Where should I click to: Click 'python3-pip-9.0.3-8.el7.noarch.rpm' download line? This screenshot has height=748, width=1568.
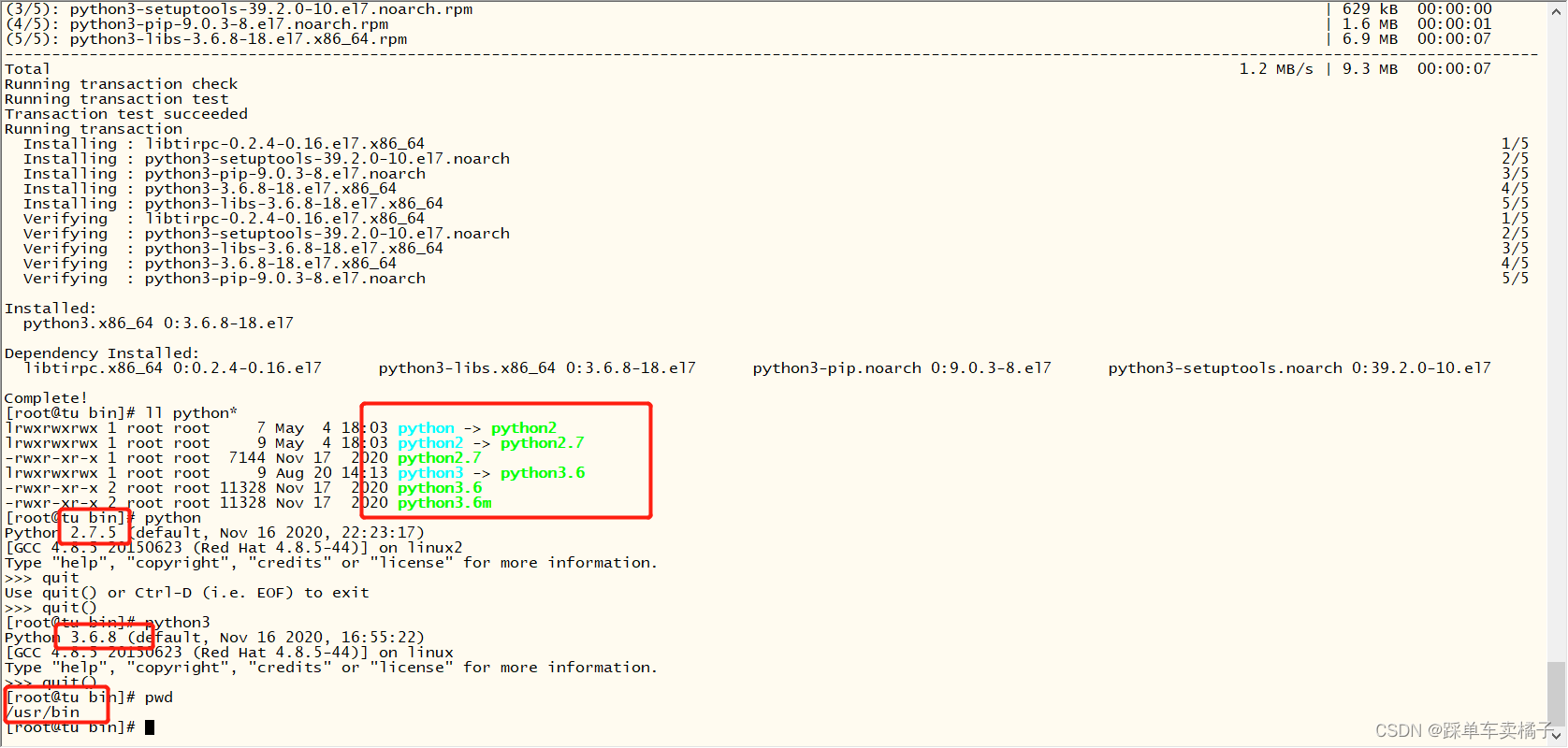[x=229, y=24]
